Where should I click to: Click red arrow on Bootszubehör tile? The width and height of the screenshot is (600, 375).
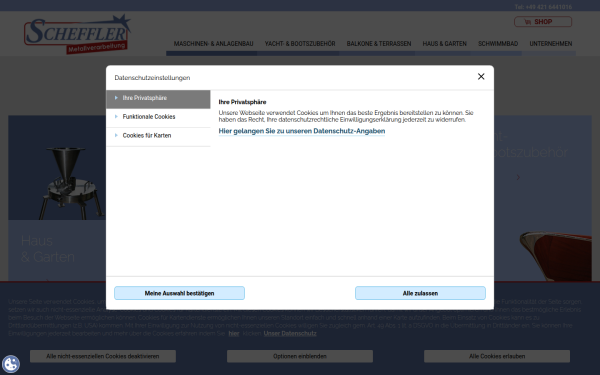click(x=518, y=177)
